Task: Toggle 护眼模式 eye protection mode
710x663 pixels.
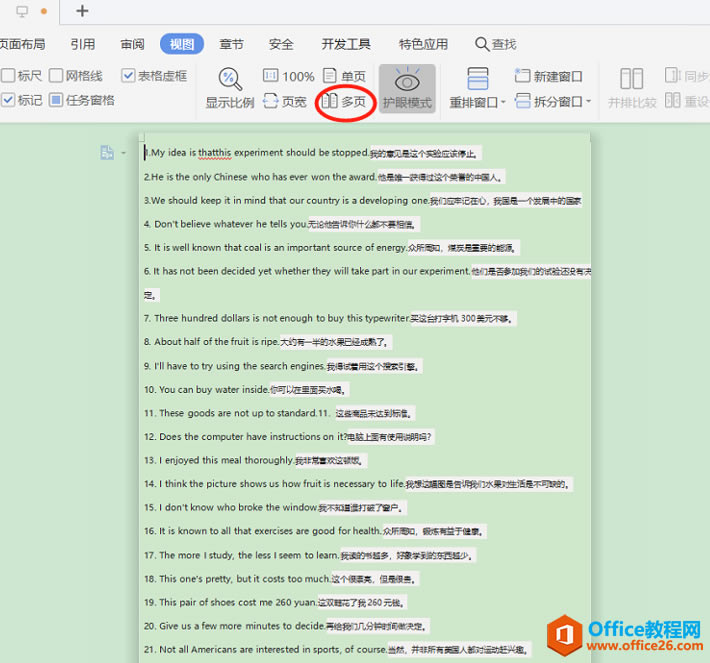Action: point(407,88)
